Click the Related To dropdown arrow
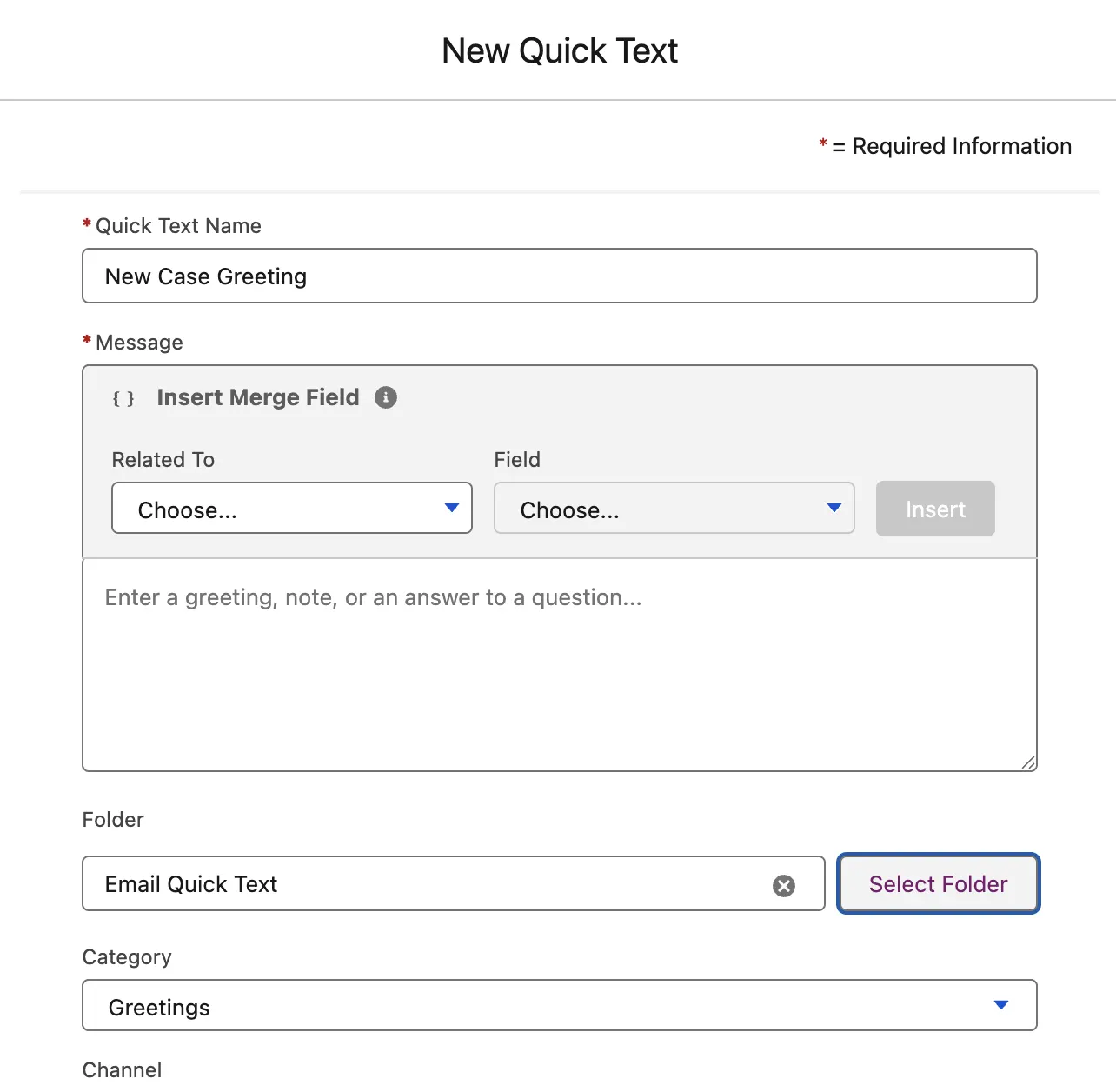Screen dimensions: 1116x1092 tap(452, 508)
